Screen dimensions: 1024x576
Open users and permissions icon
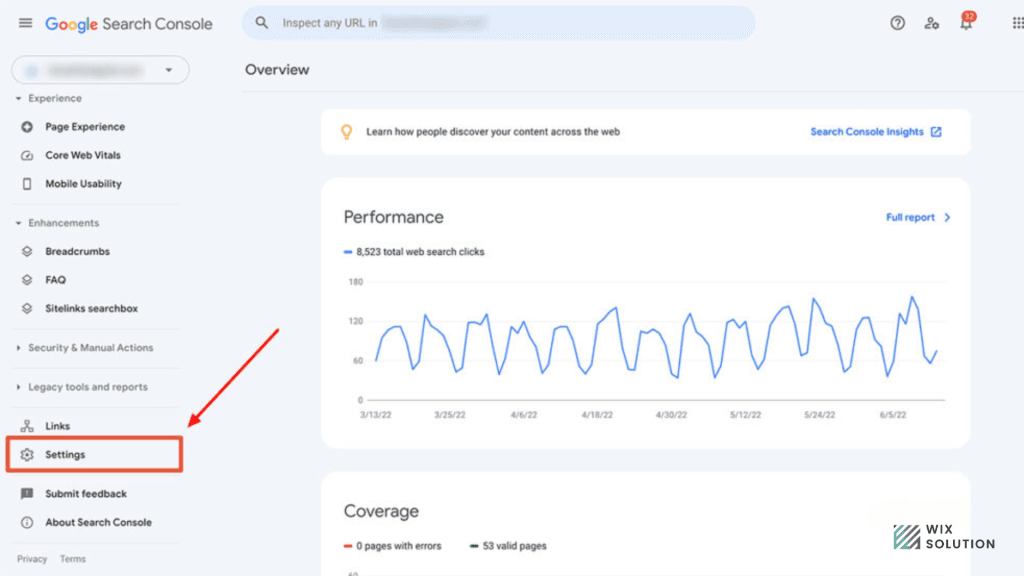[931, 24]
